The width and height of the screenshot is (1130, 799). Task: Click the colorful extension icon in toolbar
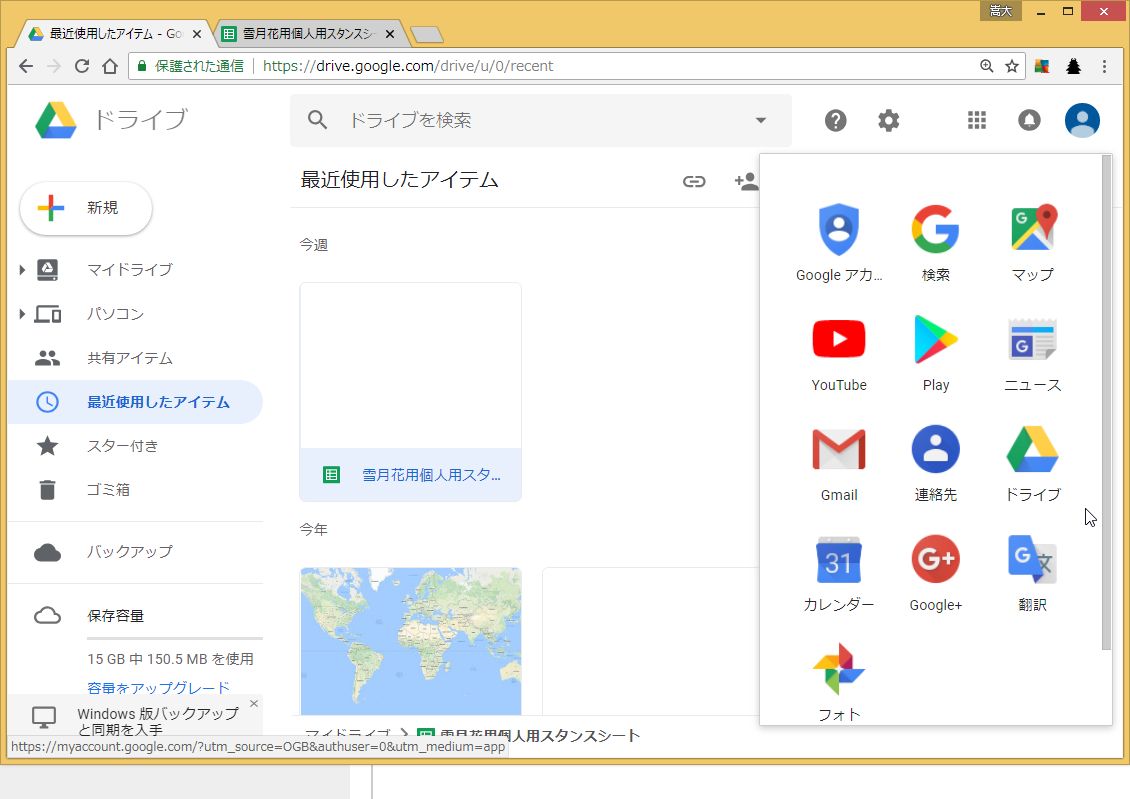click(1042, 66)
